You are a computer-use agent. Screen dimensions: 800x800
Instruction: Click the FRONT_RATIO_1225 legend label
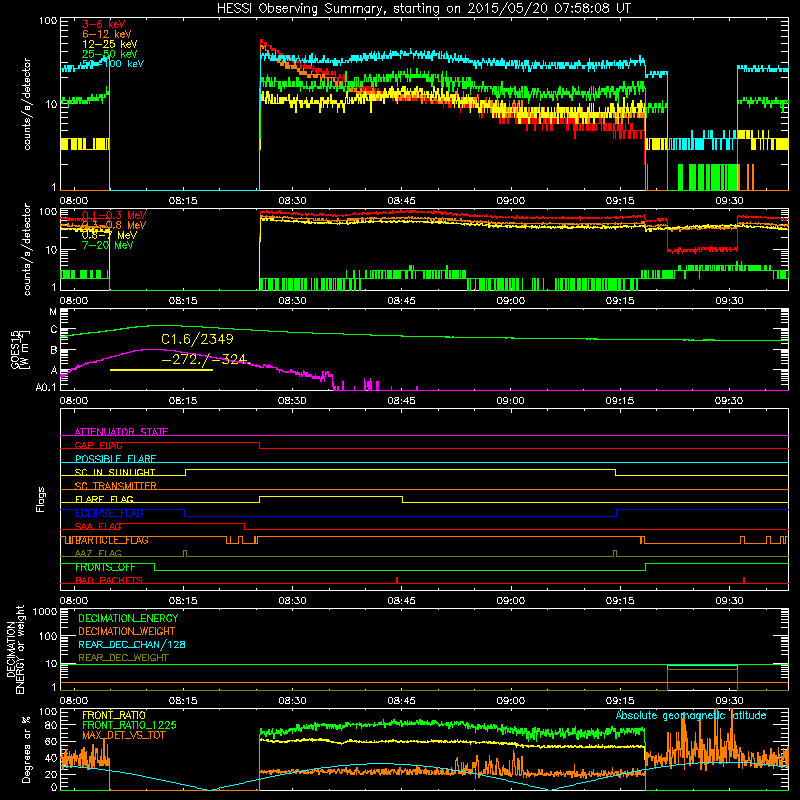pos(129,725)
